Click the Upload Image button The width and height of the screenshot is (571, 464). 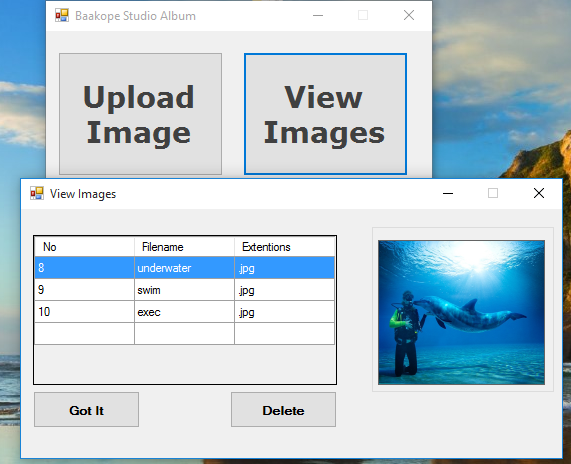click(140, 114)
